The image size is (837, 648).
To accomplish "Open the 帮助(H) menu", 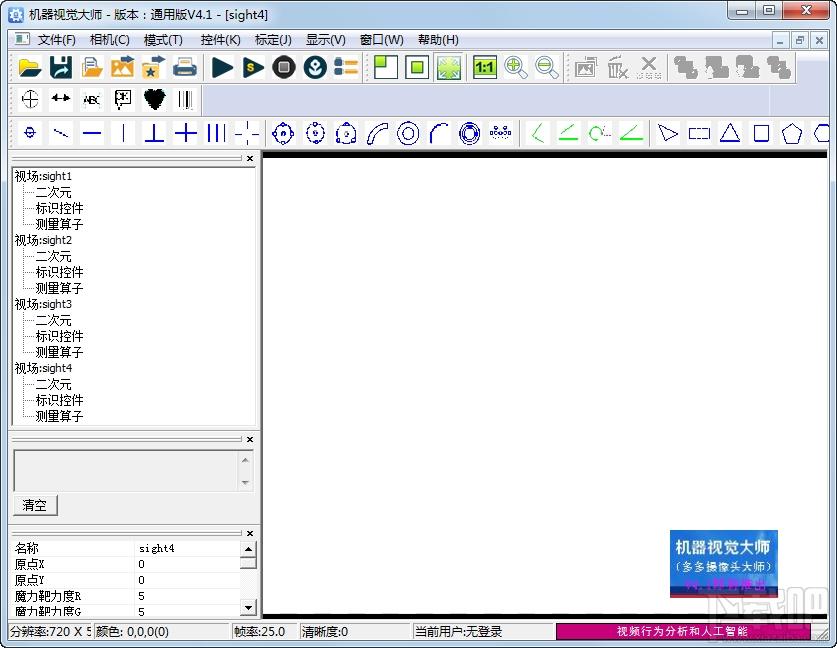I will tap(438, 40).
